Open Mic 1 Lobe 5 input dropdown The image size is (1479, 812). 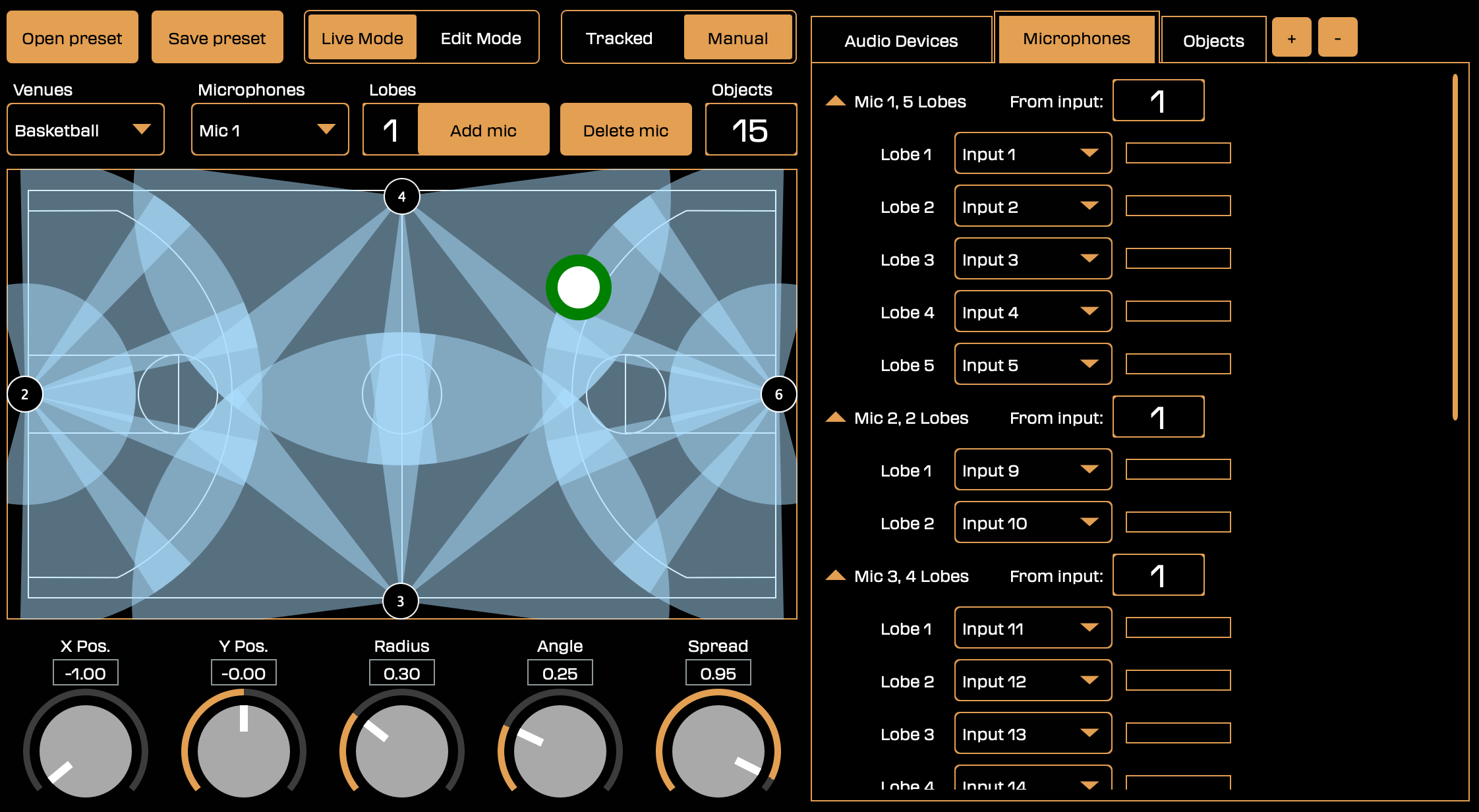(x=1033, y=364)
